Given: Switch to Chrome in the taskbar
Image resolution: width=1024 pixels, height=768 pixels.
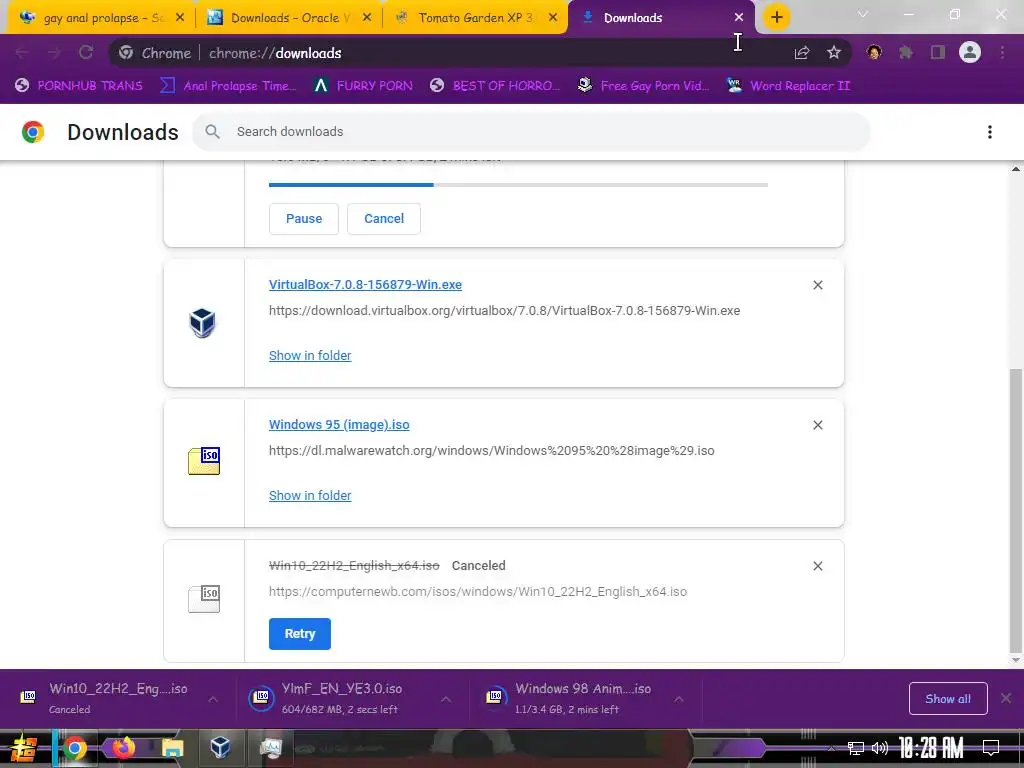Looking at the screenshot, I should pos(75,748).
